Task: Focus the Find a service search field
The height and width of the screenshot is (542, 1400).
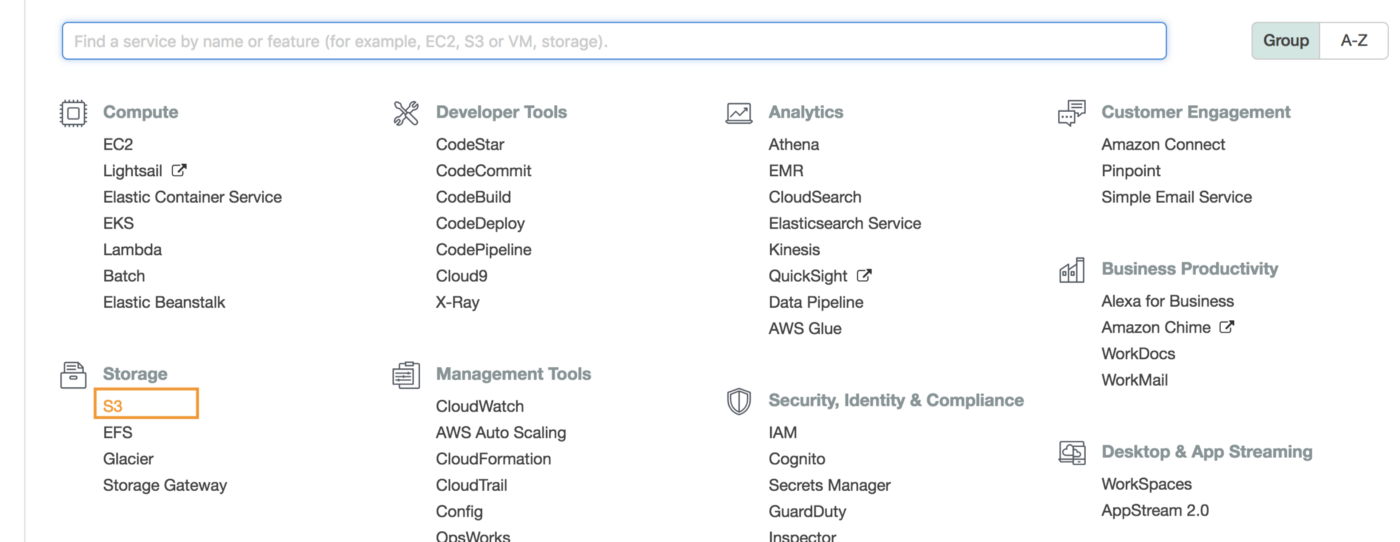Action: coord(614,41)
